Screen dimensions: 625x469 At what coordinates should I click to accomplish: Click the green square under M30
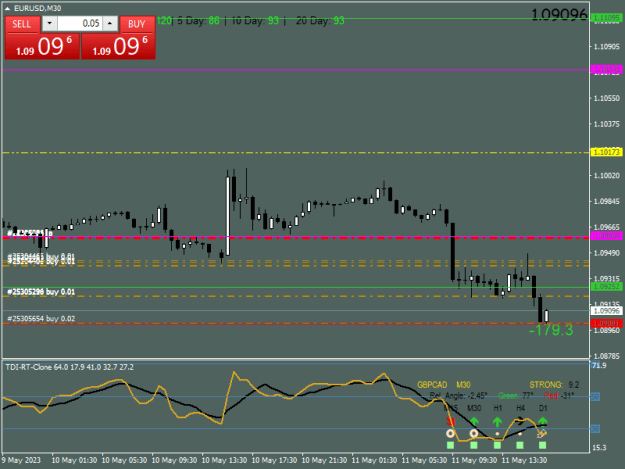click(474, 445)
